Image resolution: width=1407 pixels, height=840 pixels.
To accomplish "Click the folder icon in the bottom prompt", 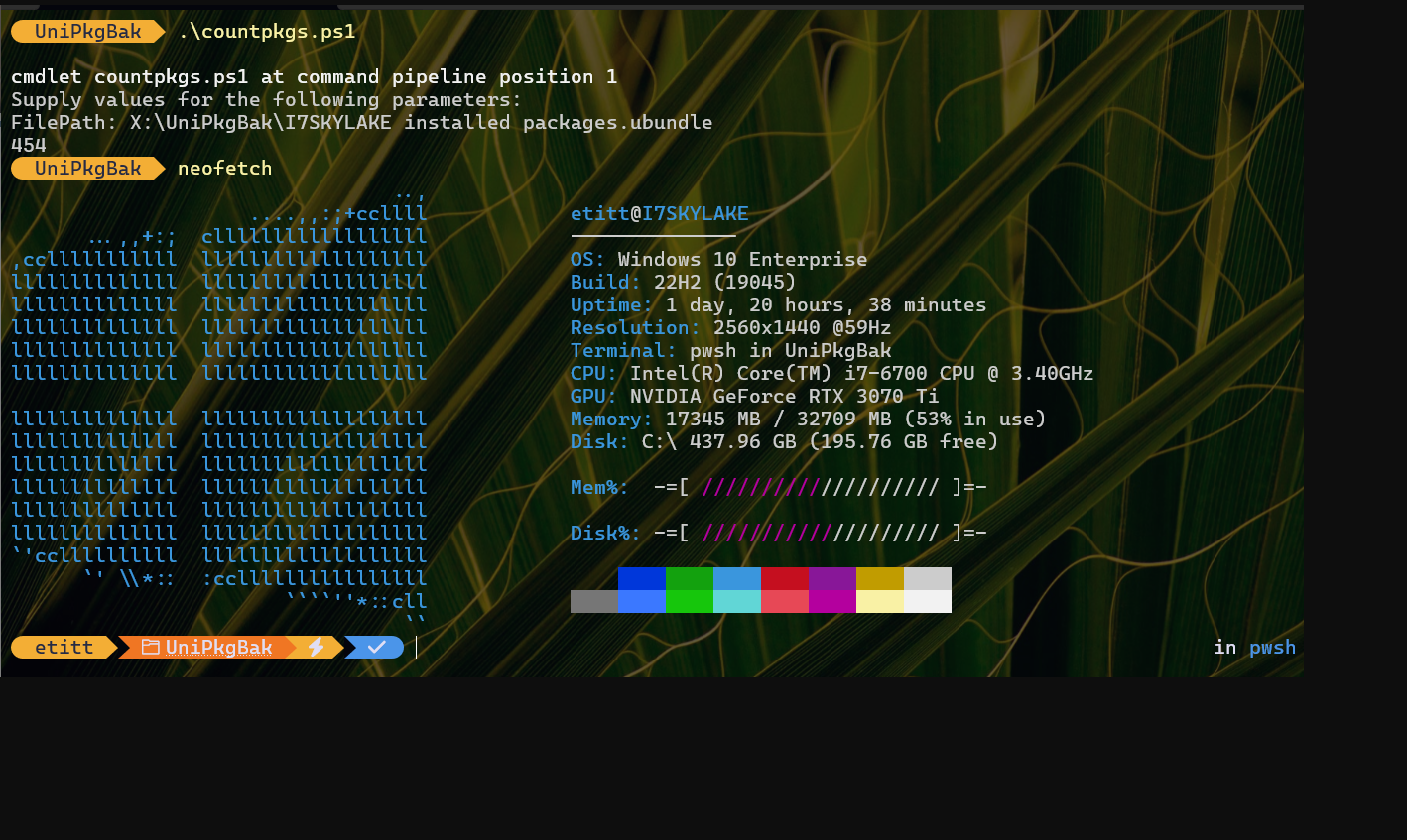I will click(x=151, y=648).
